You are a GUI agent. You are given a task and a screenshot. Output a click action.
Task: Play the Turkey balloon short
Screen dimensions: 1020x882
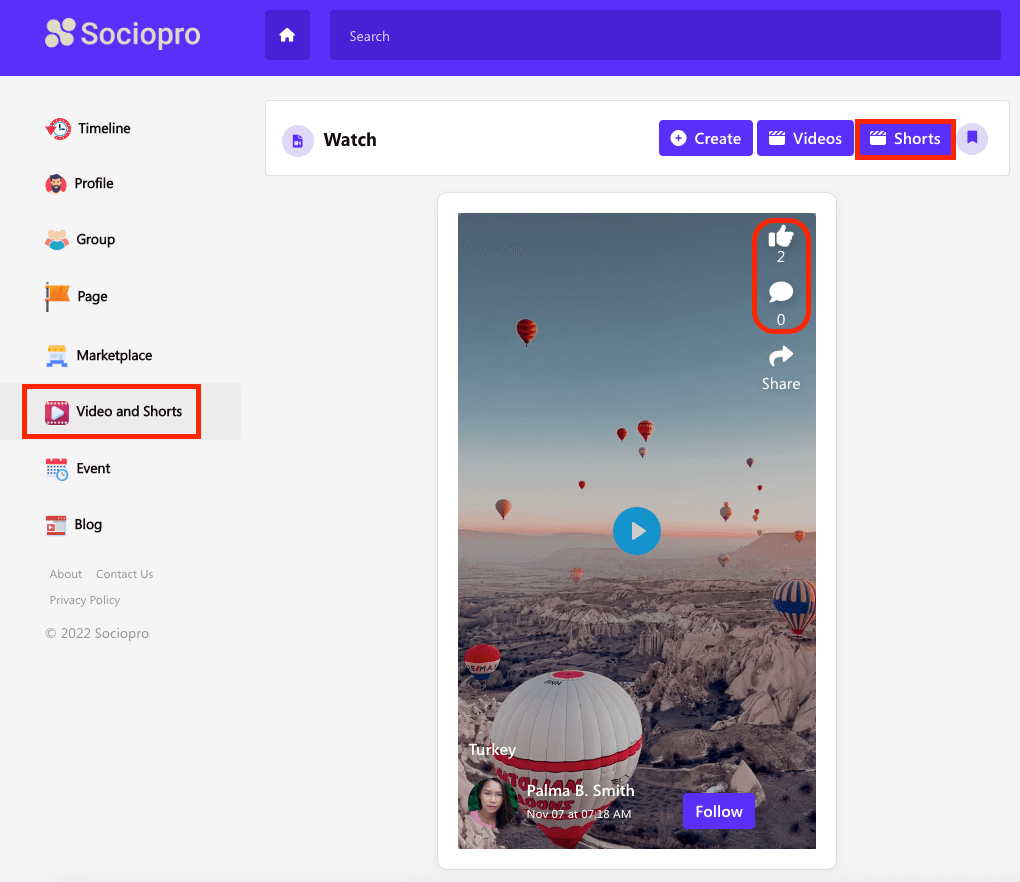pyautogui.click(x=637, y=531)
